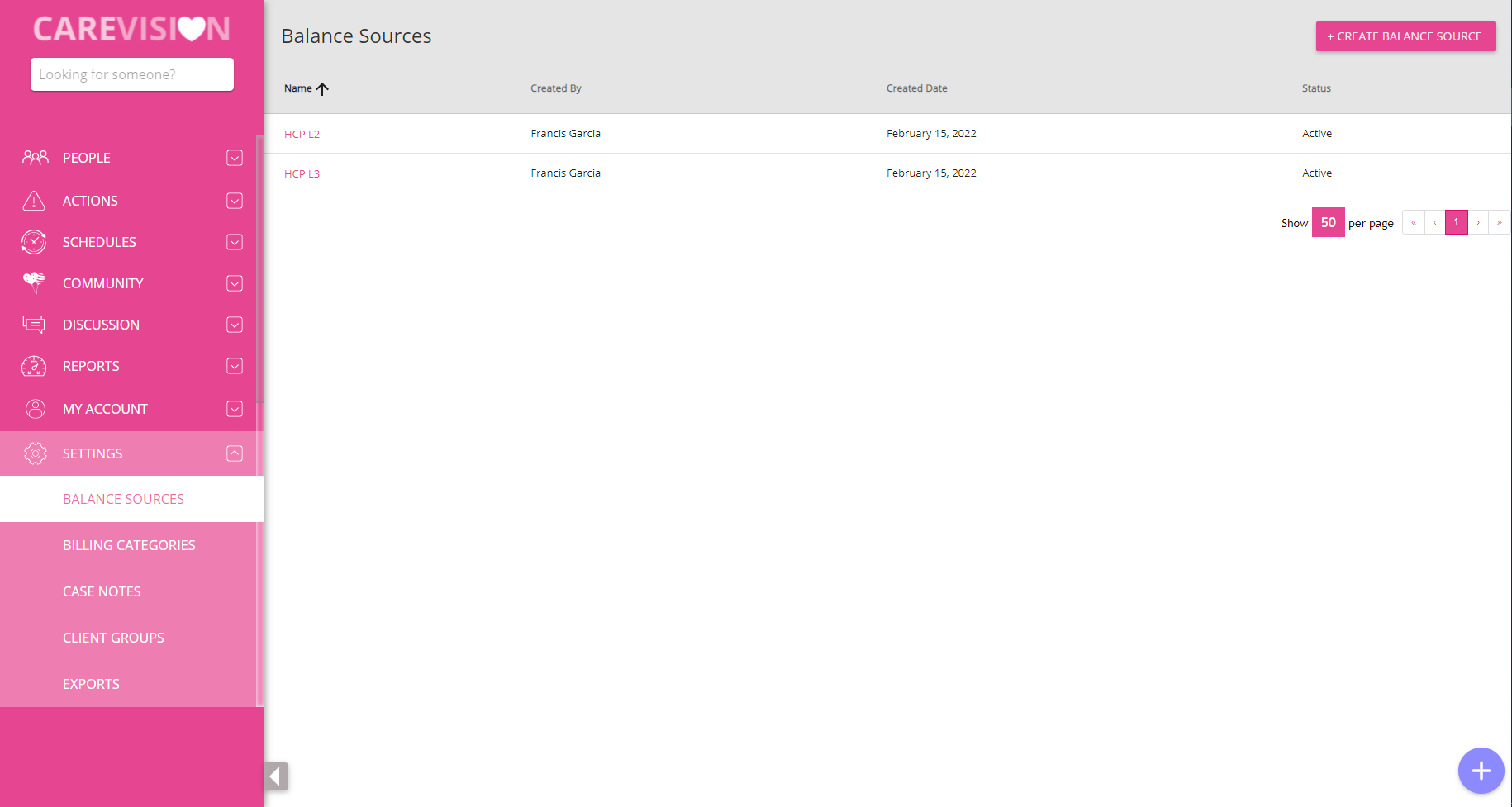Click the My Account user icon
Image resolution: width=1512 pixels, height=807 pixels.
pos(35,409)
